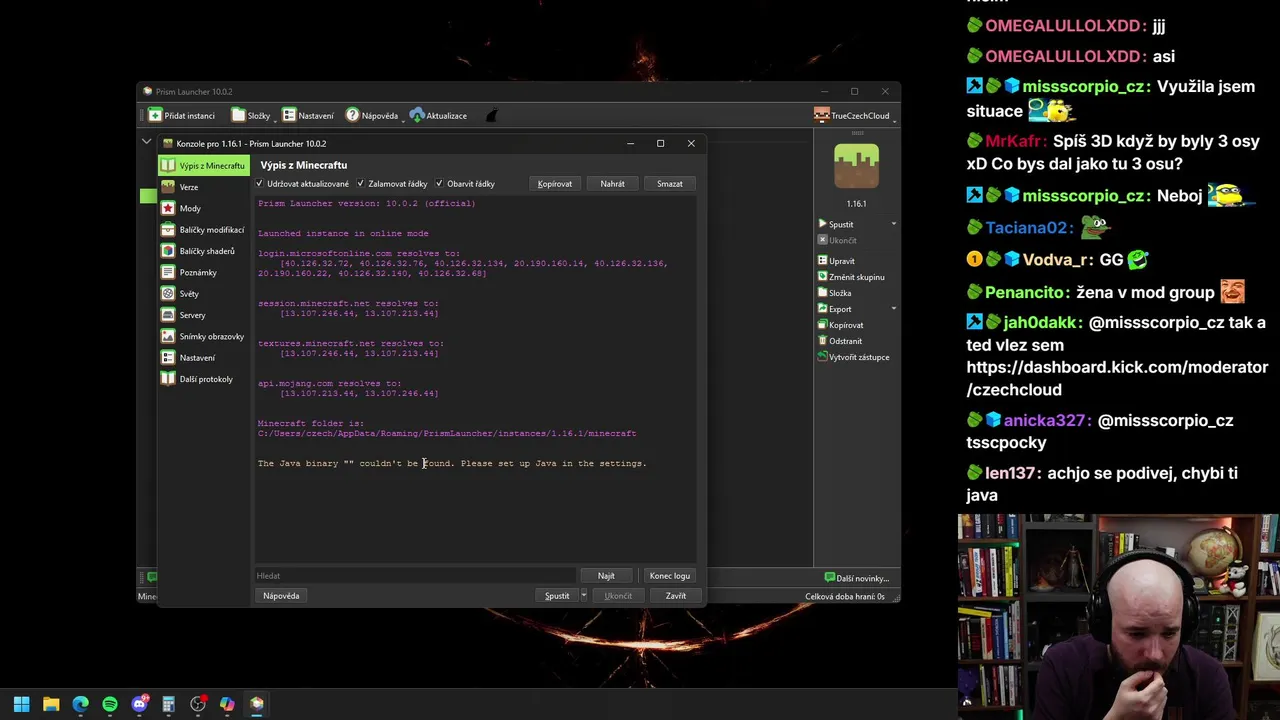Open Další protokoly page
Image resolution: width=1280 pixels, height=720 pixels.
(x=203, y=379)
